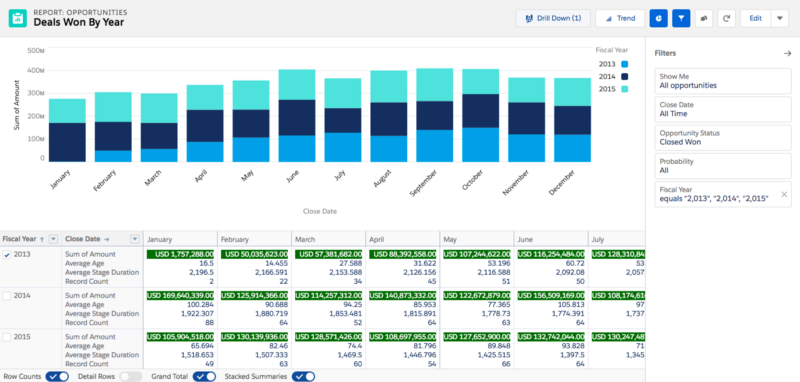Viewport: 800px width, 382px height.
Task: Click the Close Date arrow icon in header
Action: 107,239
